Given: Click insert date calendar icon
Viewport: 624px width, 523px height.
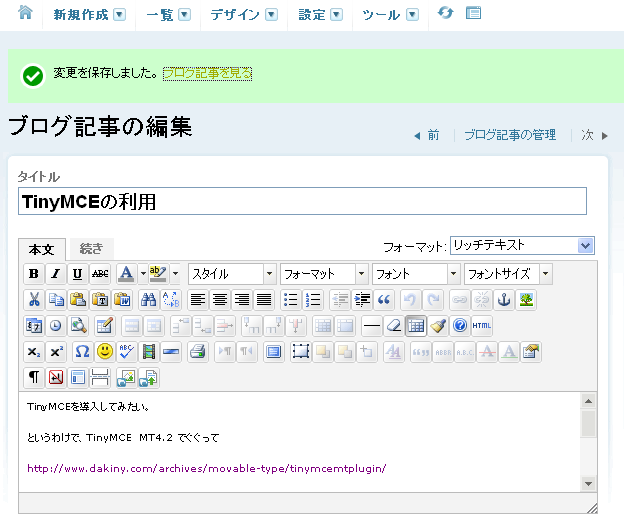Looking at the screenshot, I should [x=34, y=326].
